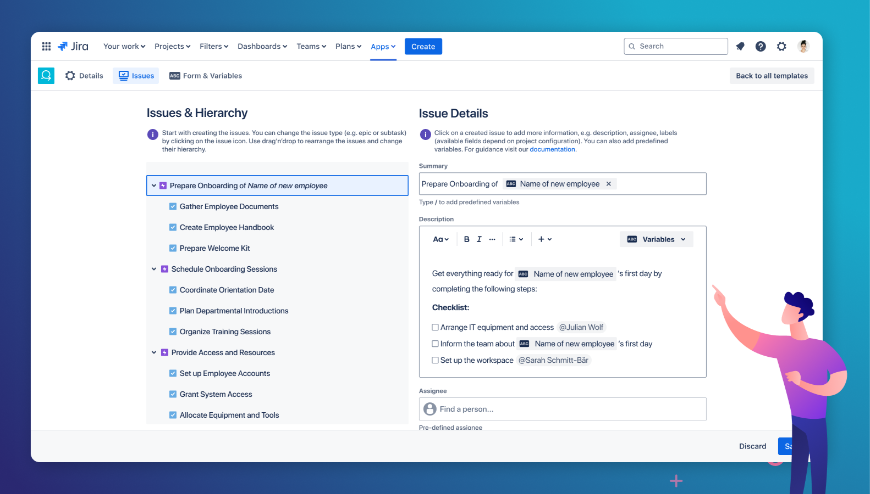Viewport: 870px width, 494px height.
Task: Remove the Name of new employee variable
Action: tap(608, 184)
